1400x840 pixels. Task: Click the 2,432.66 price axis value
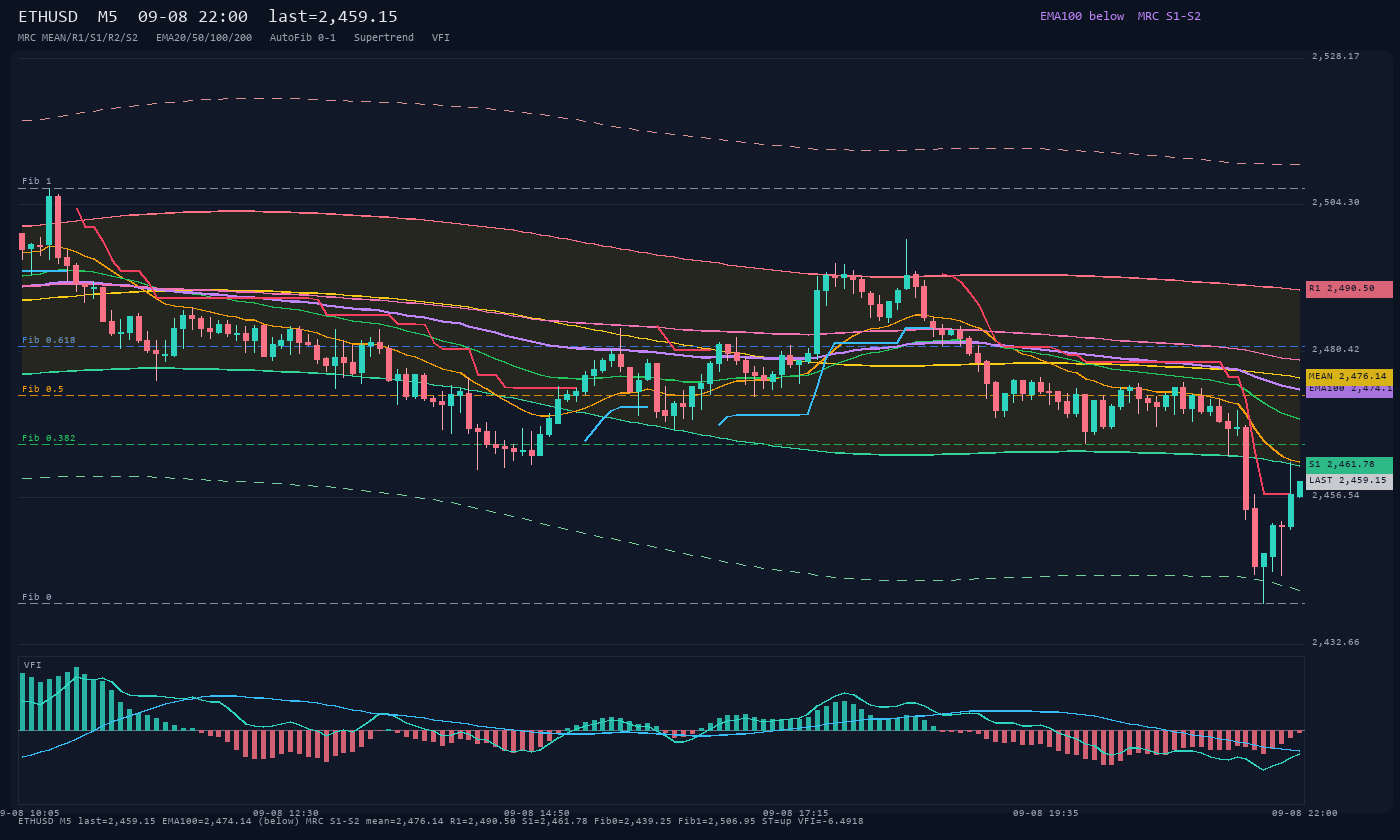coord(1336,642)
